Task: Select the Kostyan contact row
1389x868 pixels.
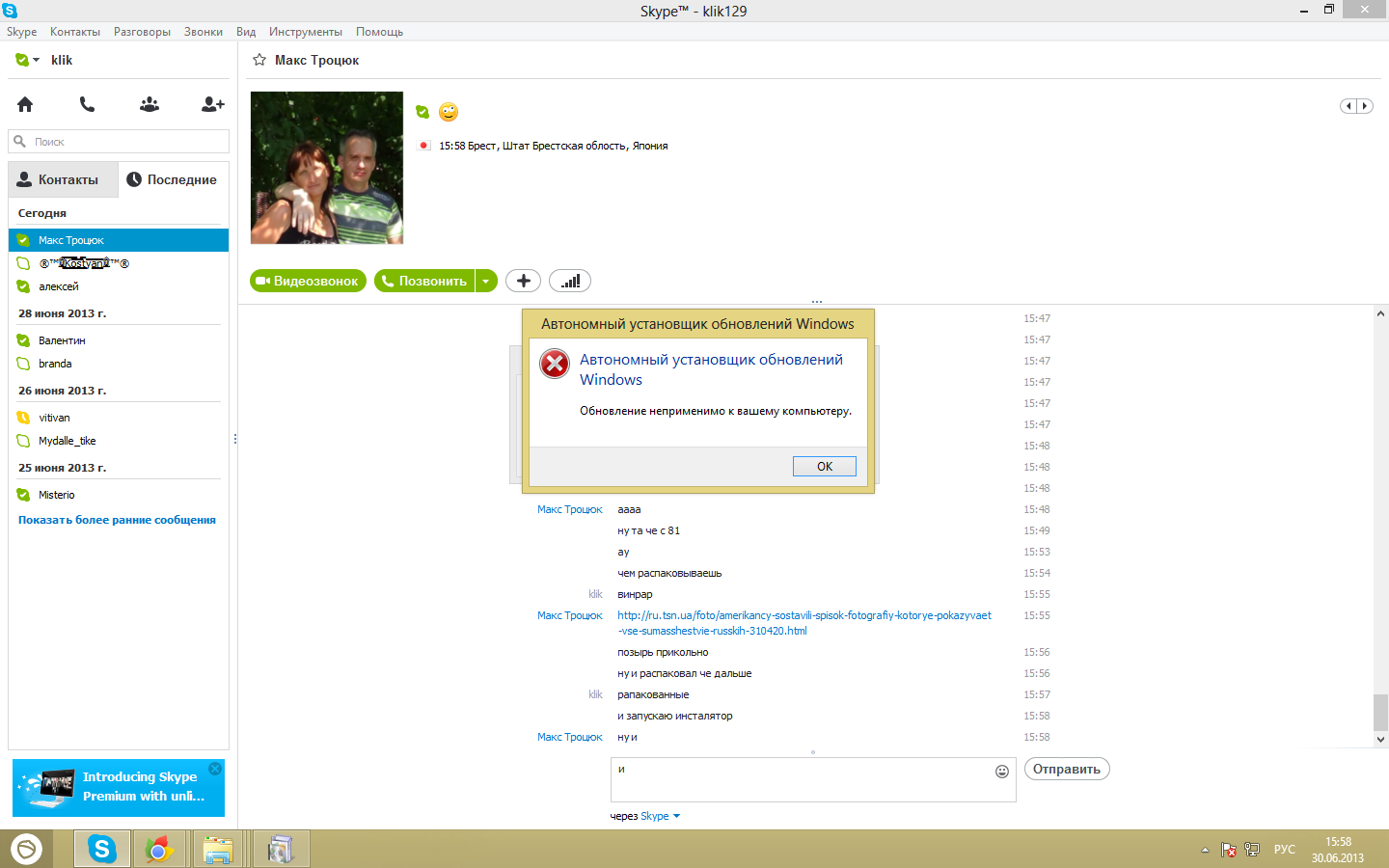Action: click(x=119, y=263)
